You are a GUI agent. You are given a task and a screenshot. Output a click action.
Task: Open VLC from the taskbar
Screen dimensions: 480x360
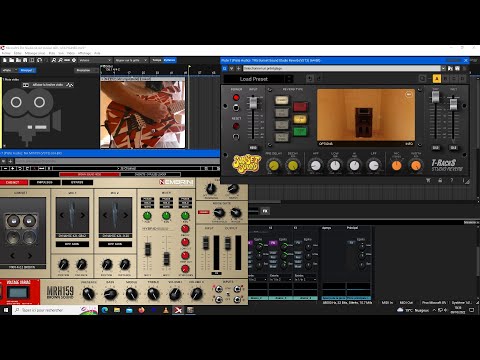pos(166,310)
